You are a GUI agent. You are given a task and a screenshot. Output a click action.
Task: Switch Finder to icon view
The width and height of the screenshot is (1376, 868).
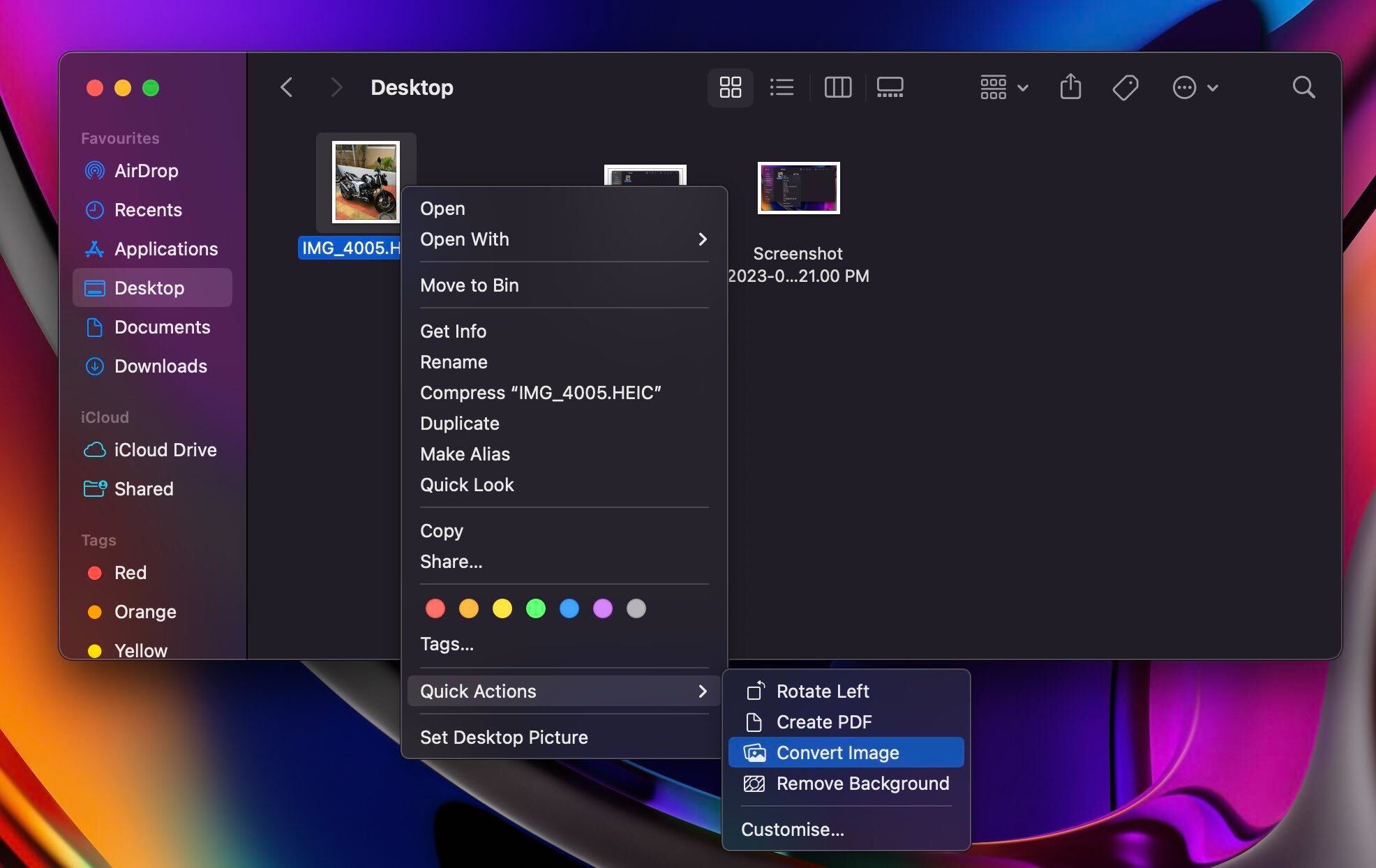pyautogui.click(x=730, y=87)
